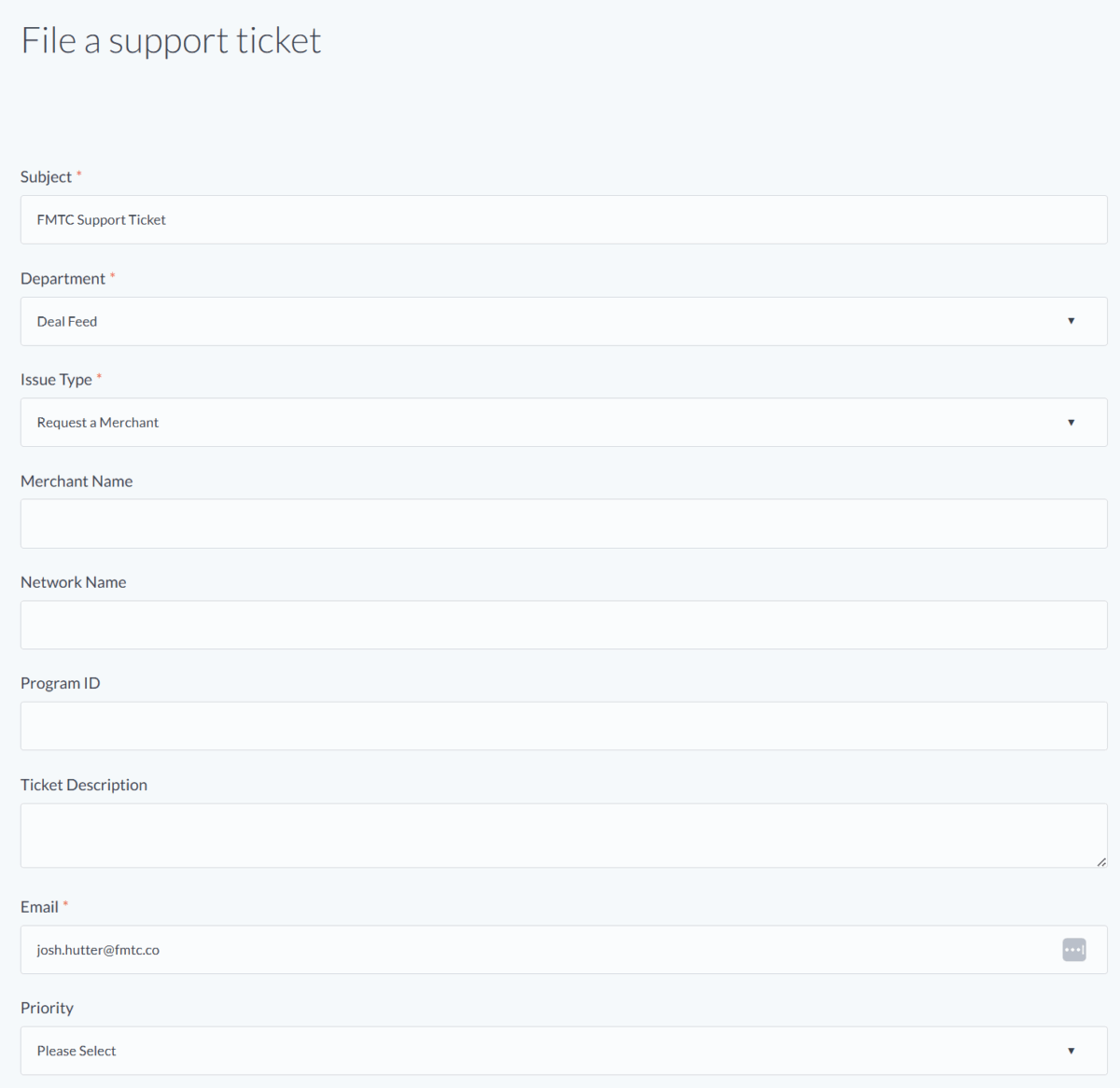Click the Department field label
Screen dimensions: 1120x1088
coord(63,279)
